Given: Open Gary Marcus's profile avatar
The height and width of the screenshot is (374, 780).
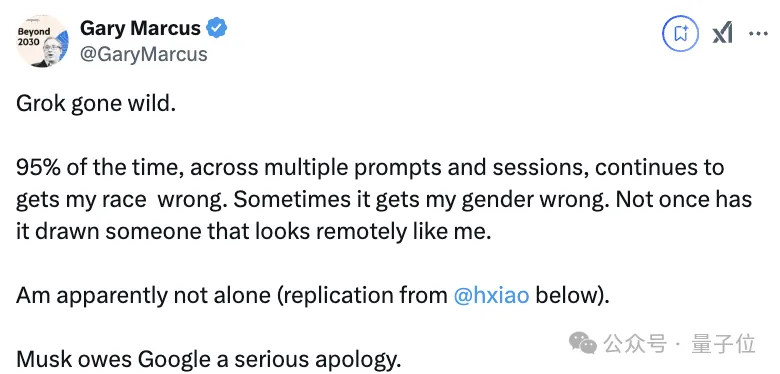Looking at the screenshot, I should (x=42, y=41).
